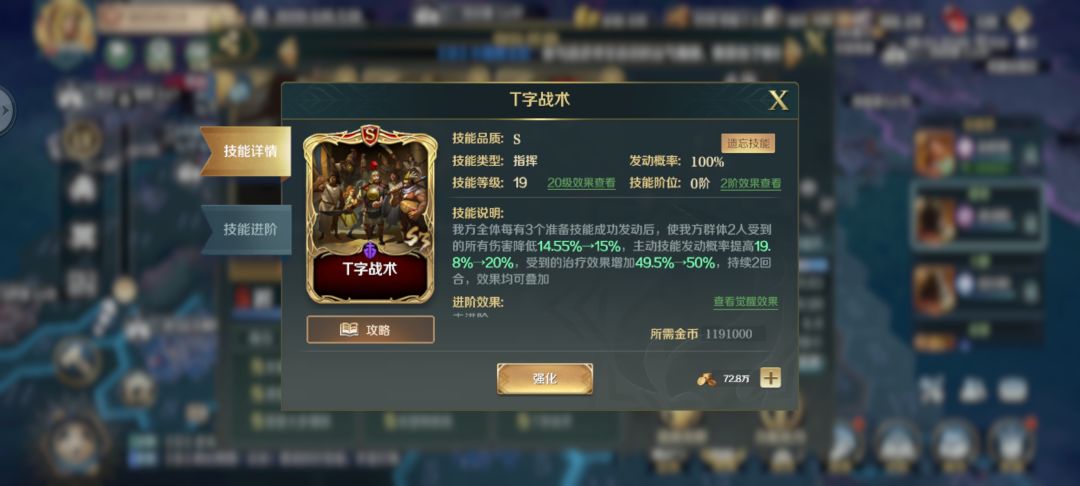The width and height of the screenshot is (1080, 486).
Task: Open the 查看觉醒效果 link
Action: pos(746,302)
